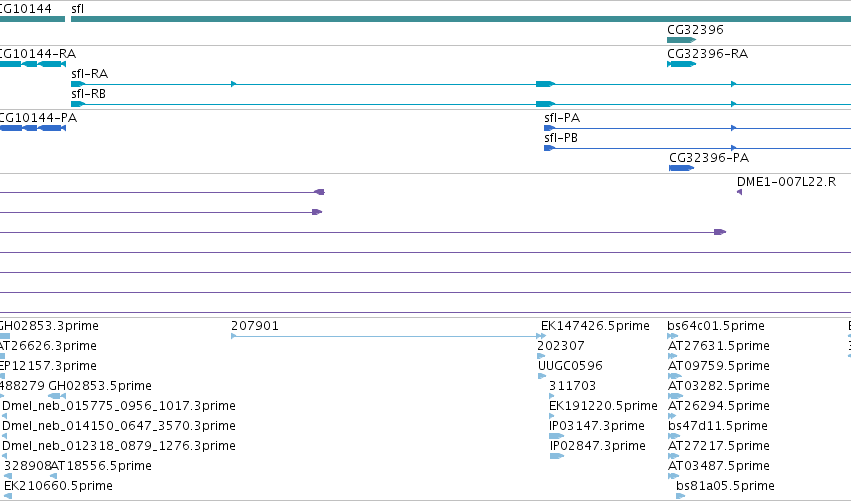This screenshot has width=851, height=501.
Task: Click the IP02847.3prime arrow glyph
Action: [557, 456]
